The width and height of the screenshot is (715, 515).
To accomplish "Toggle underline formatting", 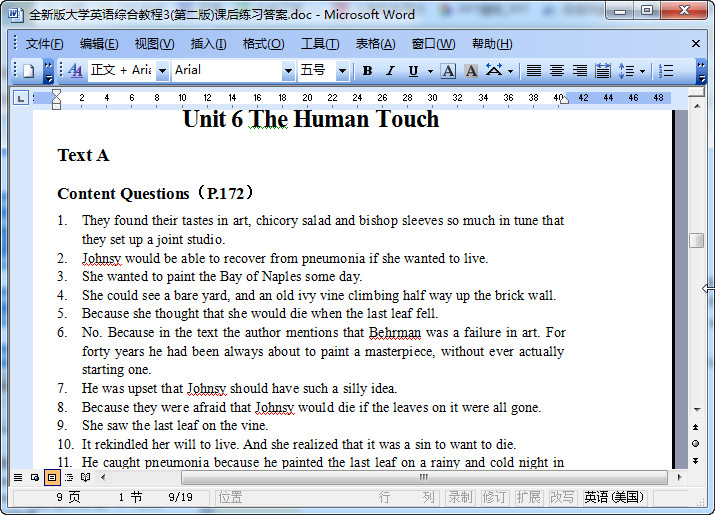I will (413, 71).
